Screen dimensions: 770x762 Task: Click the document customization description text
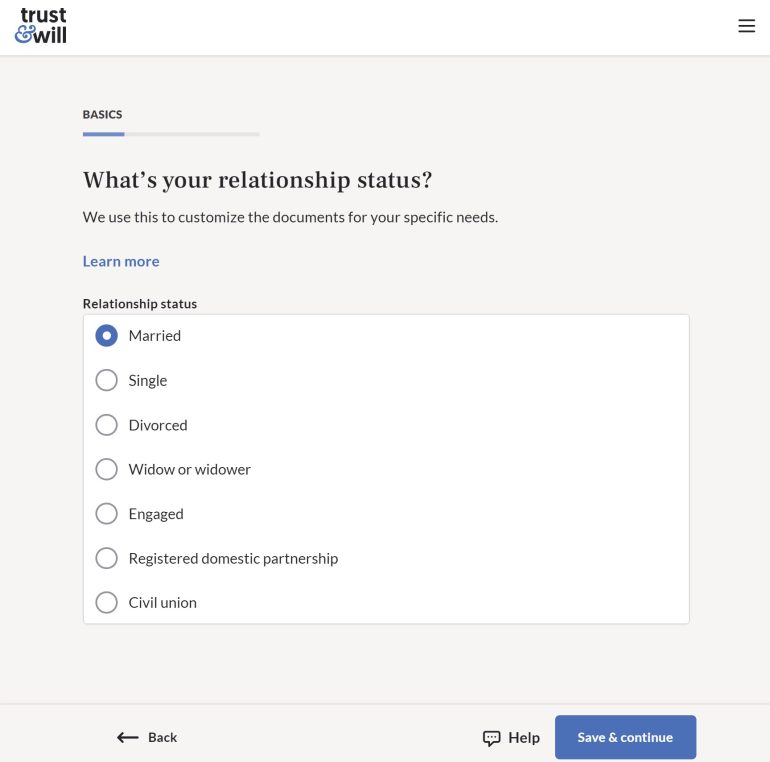[290, 217]
